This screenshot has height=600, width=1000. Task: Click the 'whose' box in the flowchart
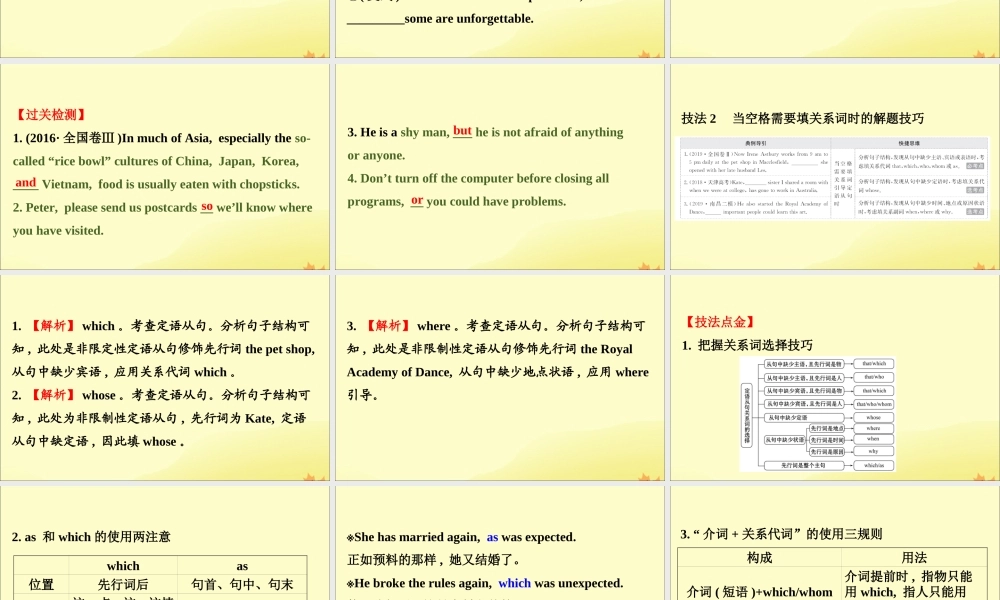pos(873,417)
